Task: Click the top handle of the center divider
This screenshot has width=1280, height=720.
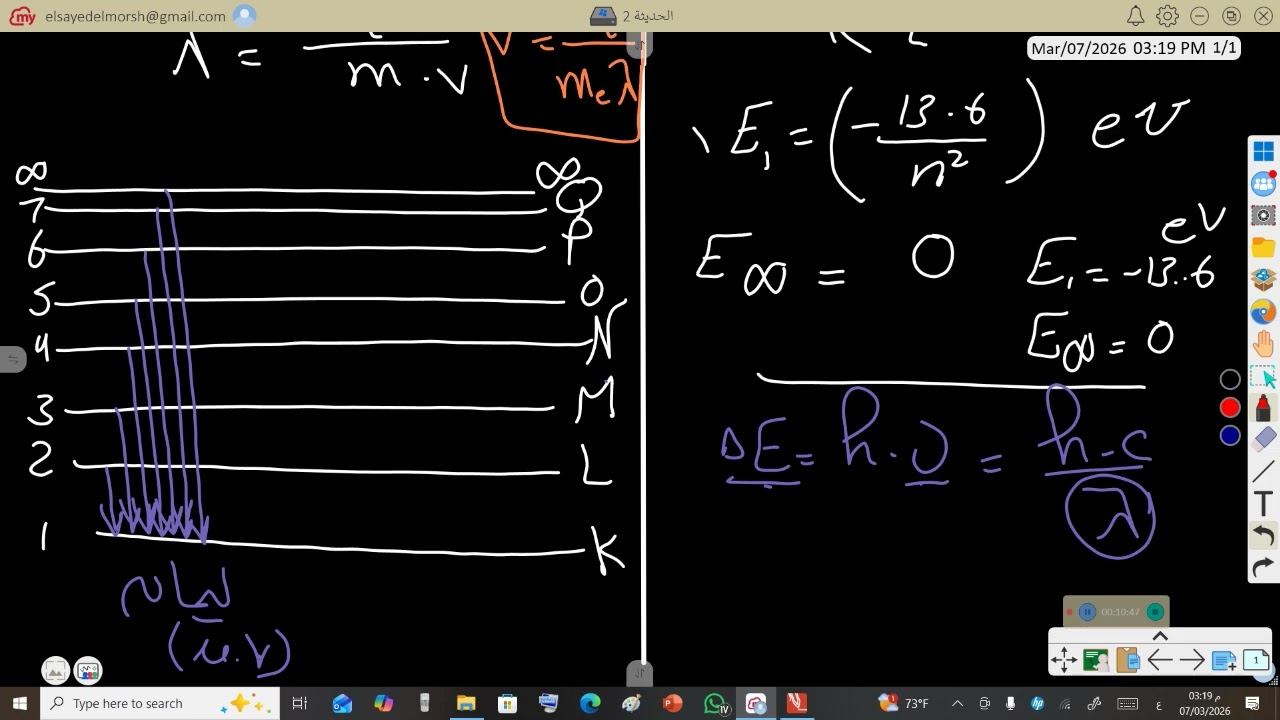Action: point(639,43)
